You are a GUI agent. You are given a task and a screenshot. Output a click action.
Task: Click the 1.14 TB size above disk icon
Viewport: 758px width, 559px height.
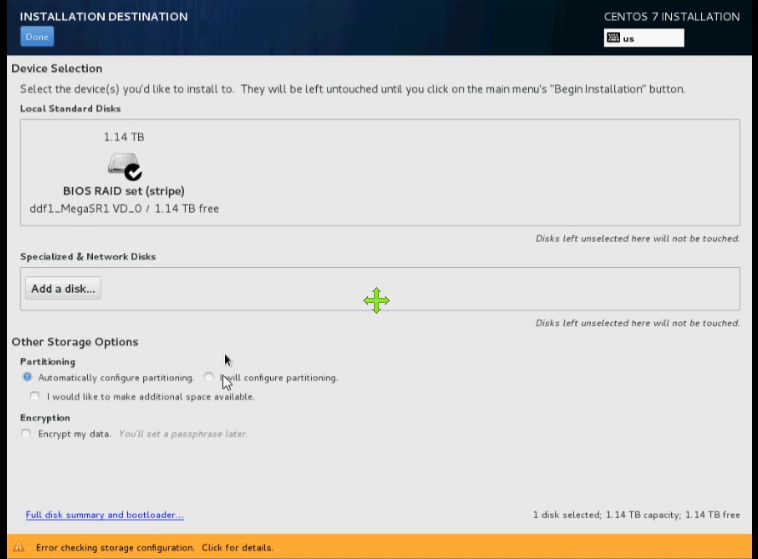point(124,137)
